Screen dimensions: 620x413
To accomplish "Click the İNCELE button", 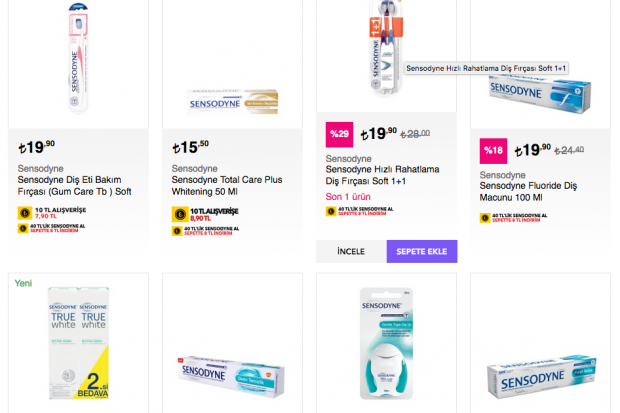I will [x=351, y=251].
